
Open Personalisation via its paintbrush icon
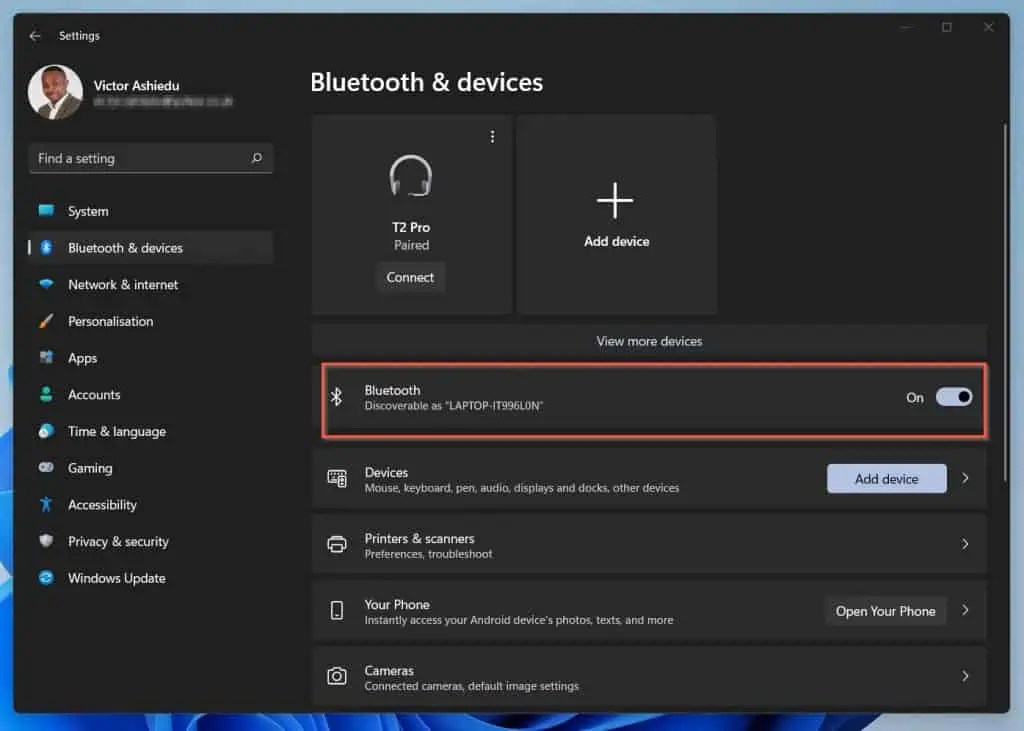pyautogui.click(x=44, y=321)
